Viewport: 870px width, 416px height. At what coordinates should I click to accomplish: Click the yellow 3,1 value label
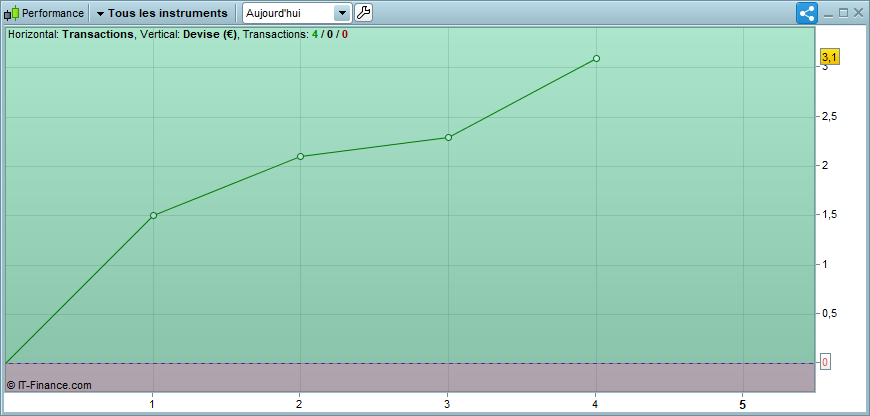[829, 57]
